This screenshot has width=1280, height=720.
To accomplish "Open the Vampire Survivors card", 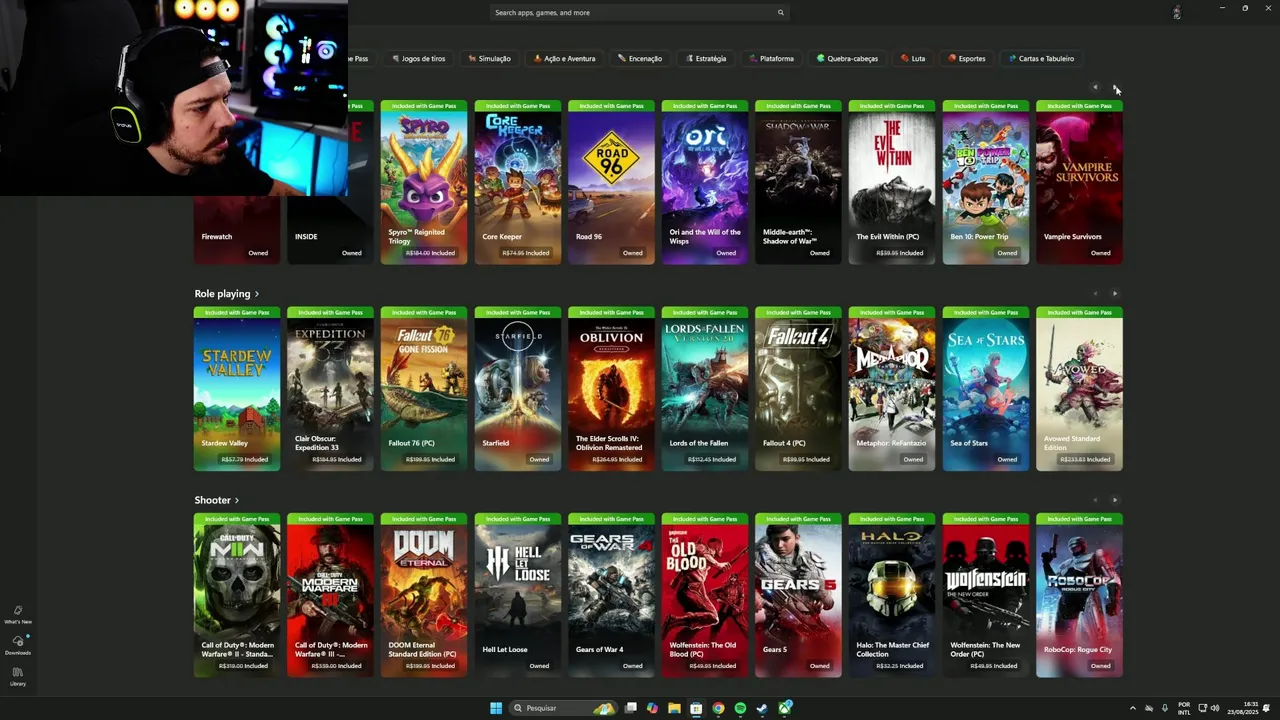I will click(1079, 182).
